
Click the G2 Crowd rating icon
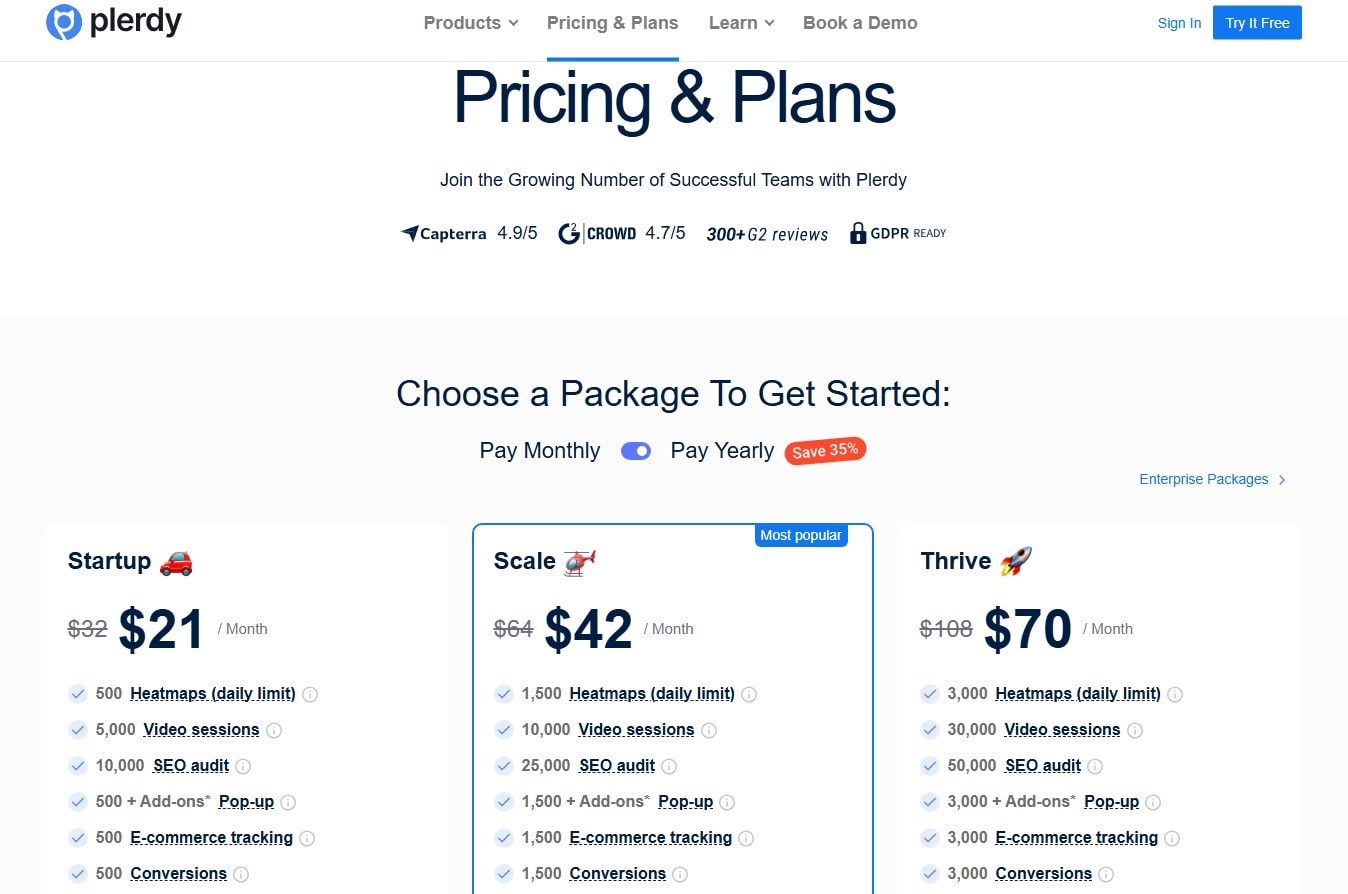pyautogui.click(x=568, y=233)
